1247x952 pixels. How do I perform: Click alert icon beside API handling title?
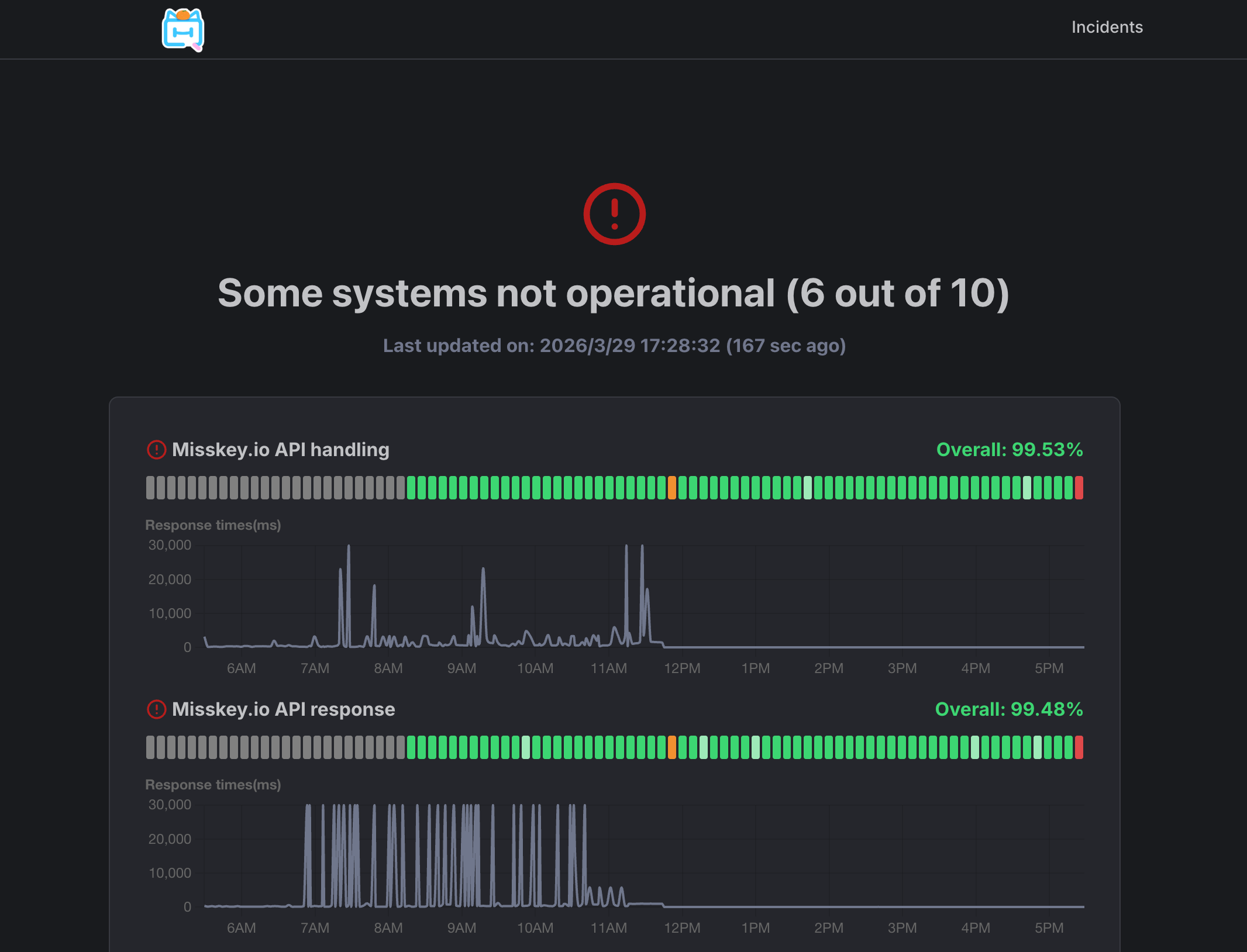pos(156,450)
